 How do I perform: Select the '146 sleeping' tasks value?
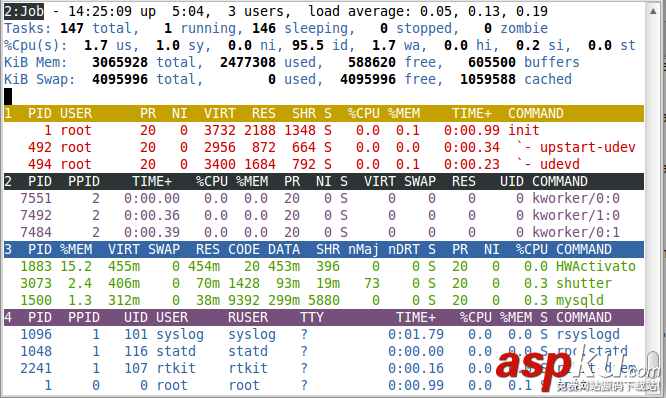tap(303, 28)
